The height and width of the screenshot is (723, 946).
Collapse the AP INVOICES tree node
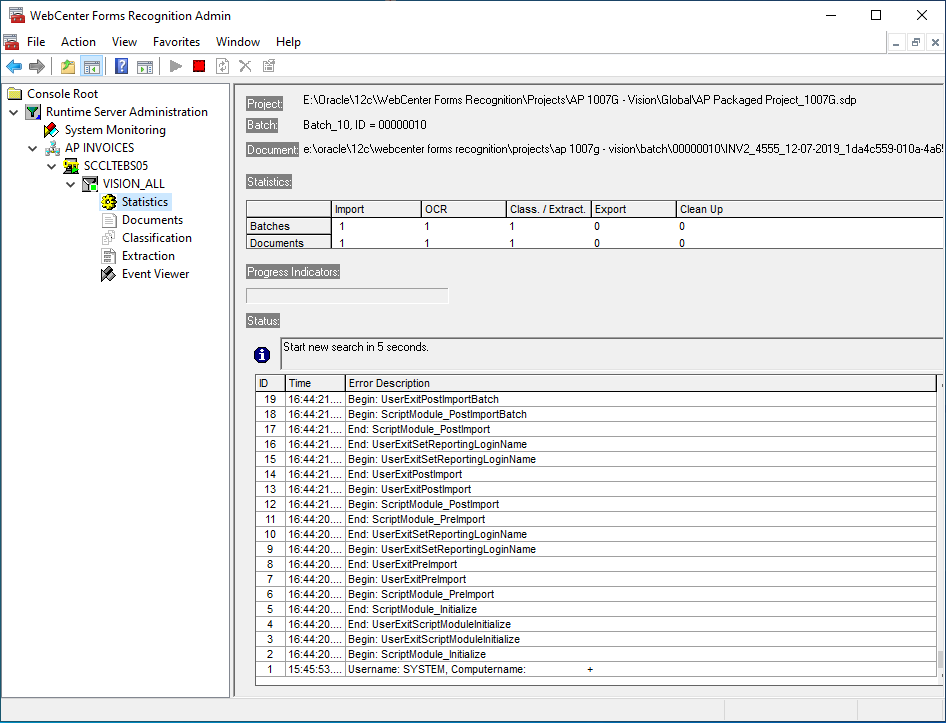33,148
